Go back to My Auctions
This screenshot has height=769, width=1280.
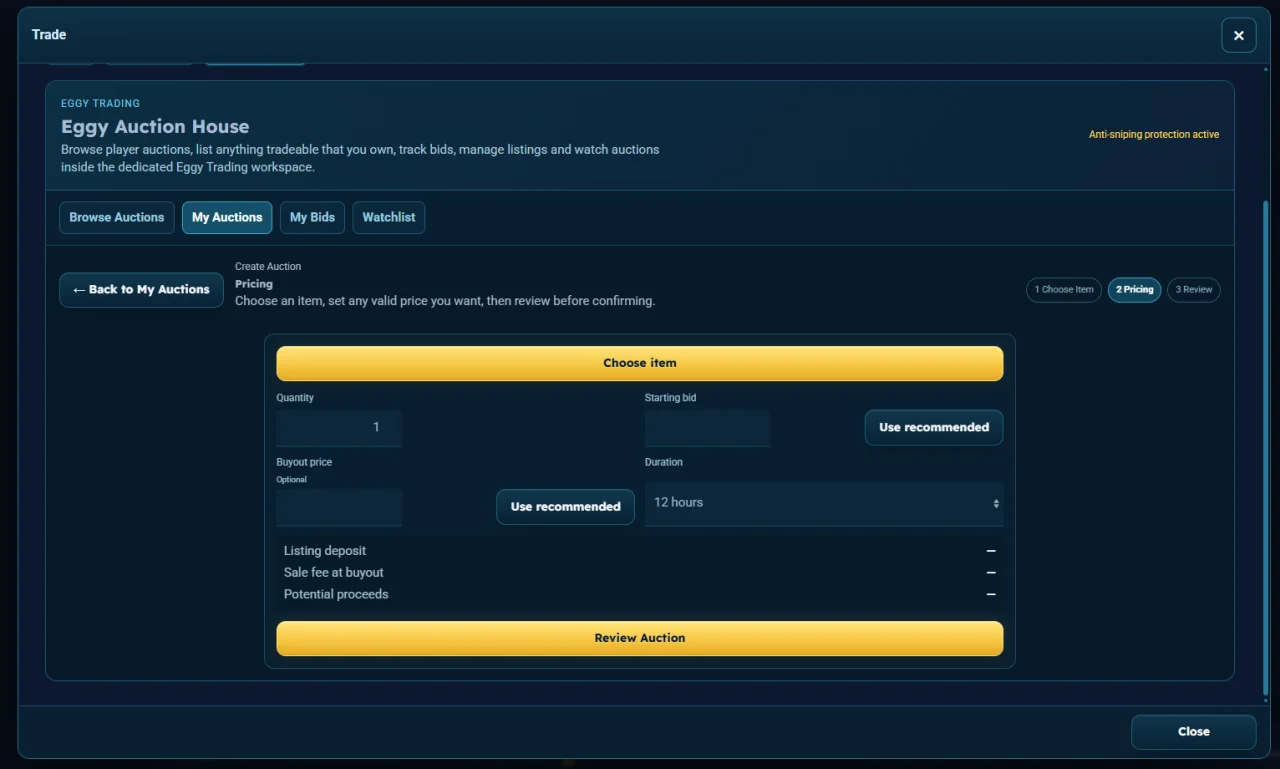(x=141, y=290)
